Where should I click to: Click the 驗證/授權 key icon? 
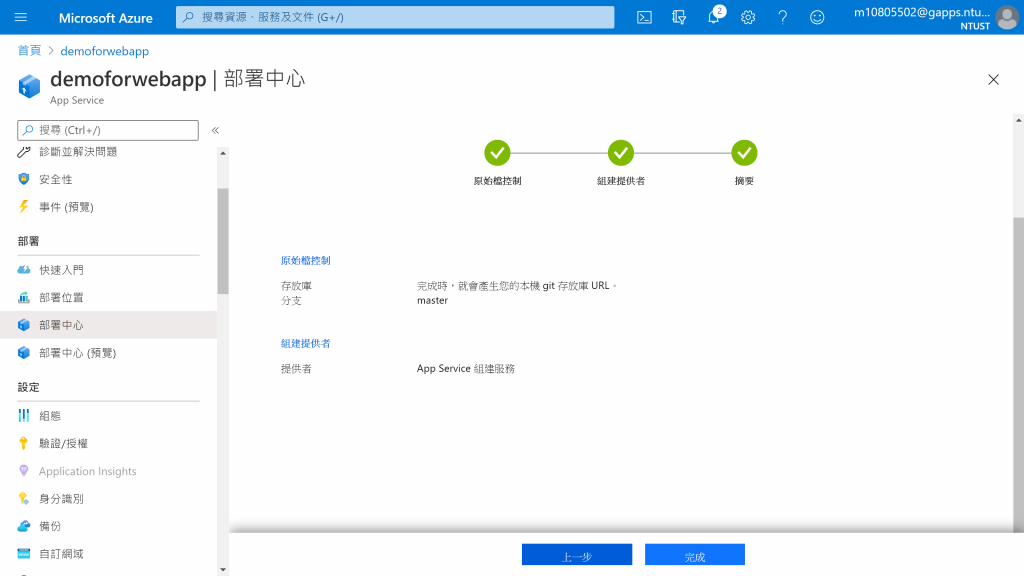(x=24, y=443)
